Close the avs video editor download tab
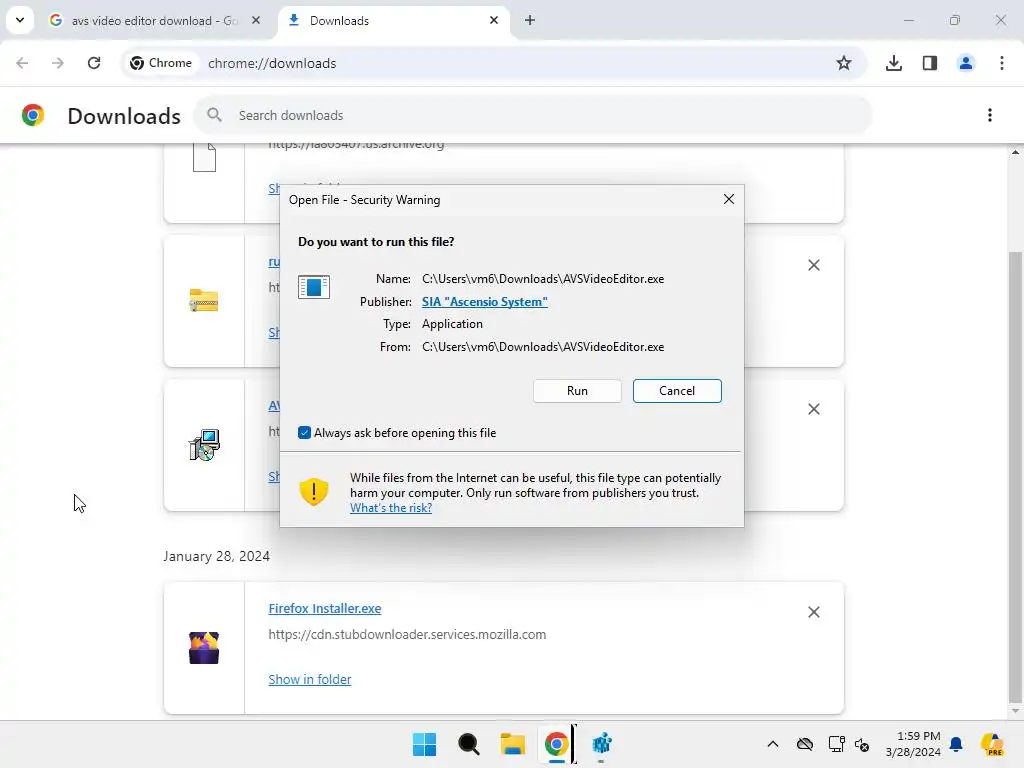Viewport: 1024px width, 768px height. point(256,20)
